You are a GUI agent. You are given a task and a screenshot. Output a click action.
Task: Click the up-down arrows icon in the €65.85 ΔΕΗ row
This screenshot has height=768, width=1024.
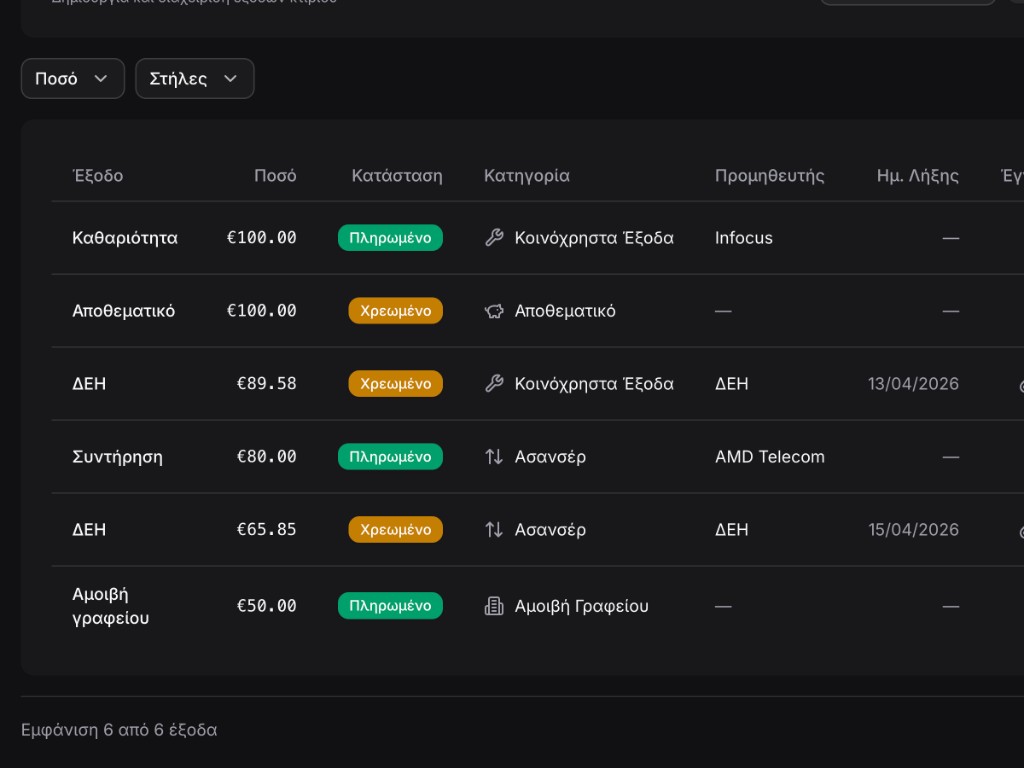[494, 530]
